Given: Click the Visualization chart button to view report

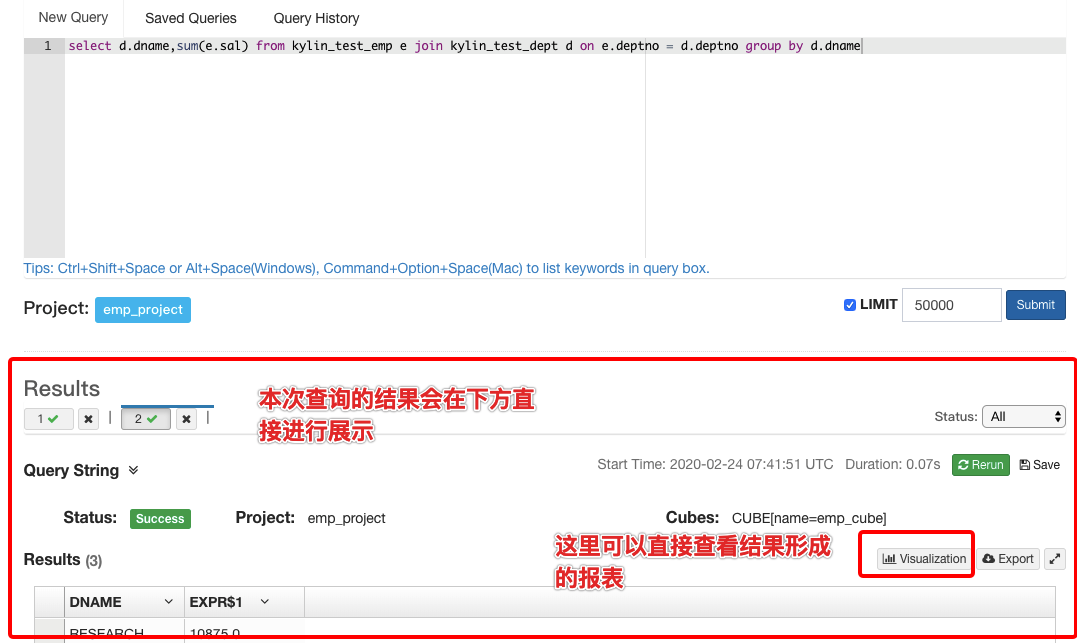Looking at the screenshot, I should click(x=915, y=558).
